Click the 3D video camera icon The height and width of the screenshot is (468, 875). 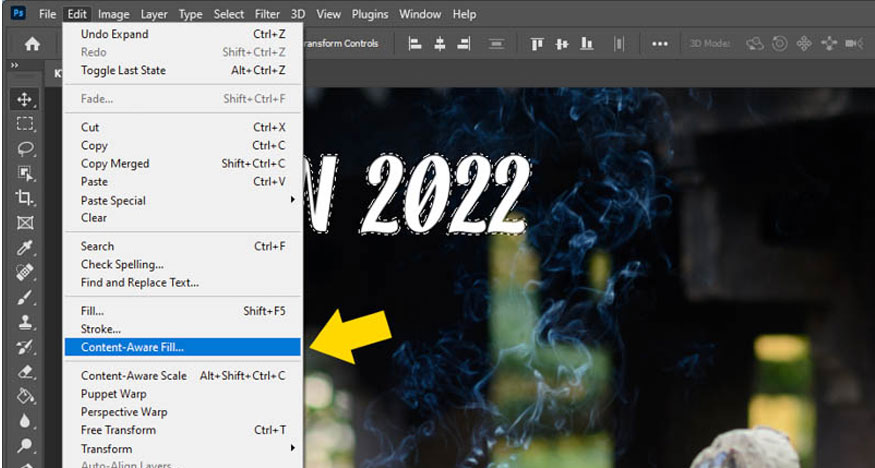[x=854, y=44]
